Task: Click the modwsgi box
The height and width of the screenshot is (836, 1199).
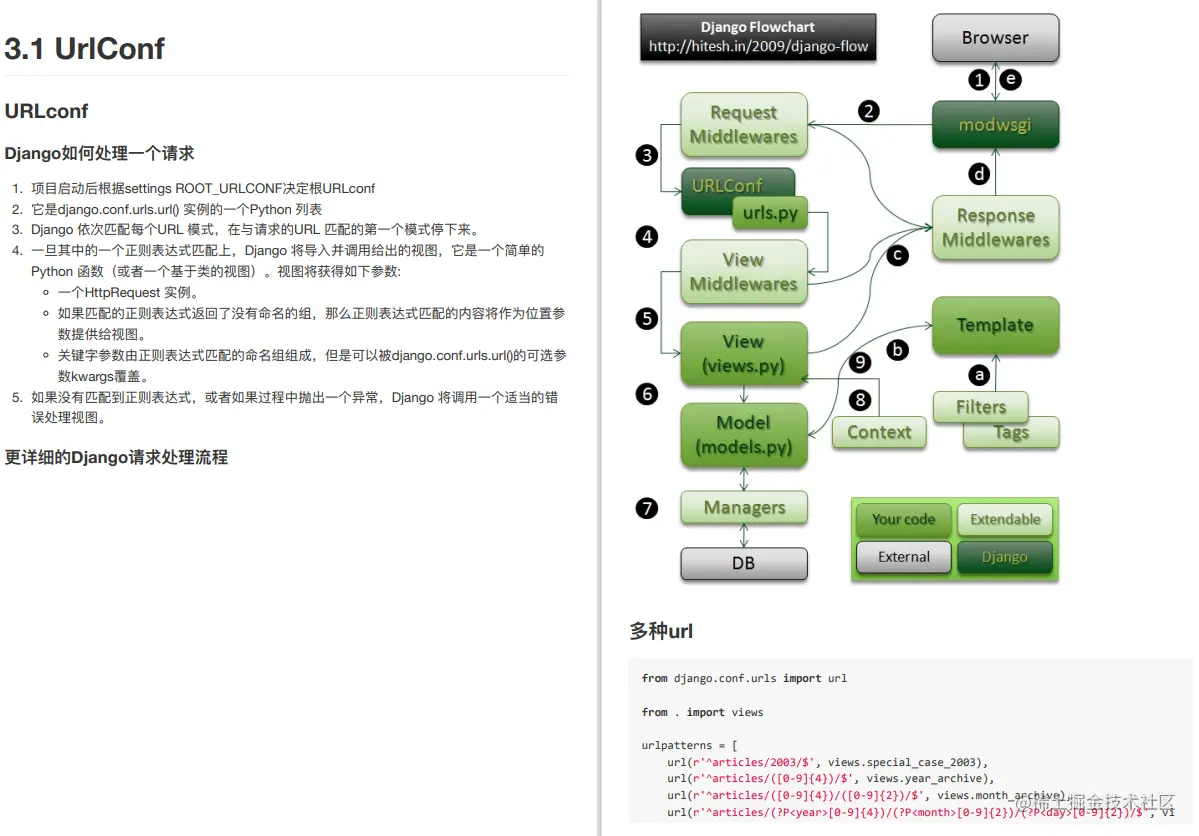Action: (994, 125)
